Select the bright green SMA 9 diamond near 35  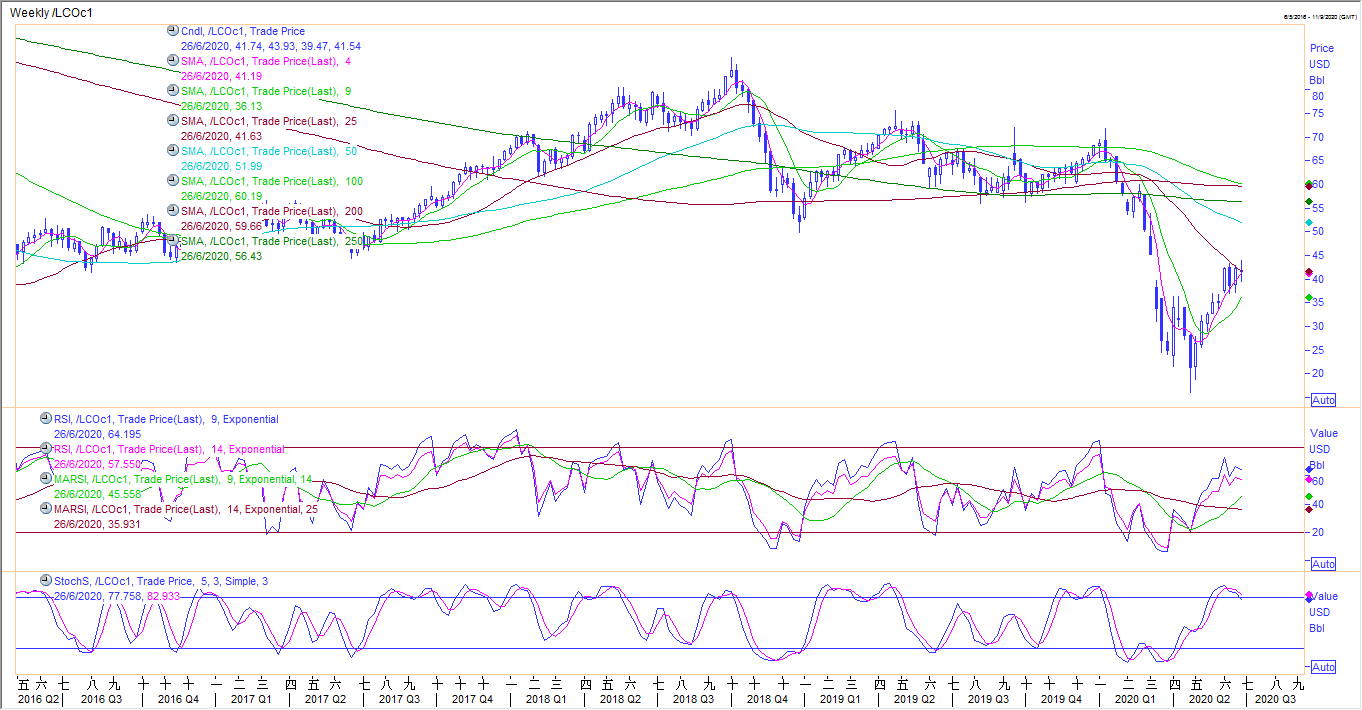[1309, 298]
